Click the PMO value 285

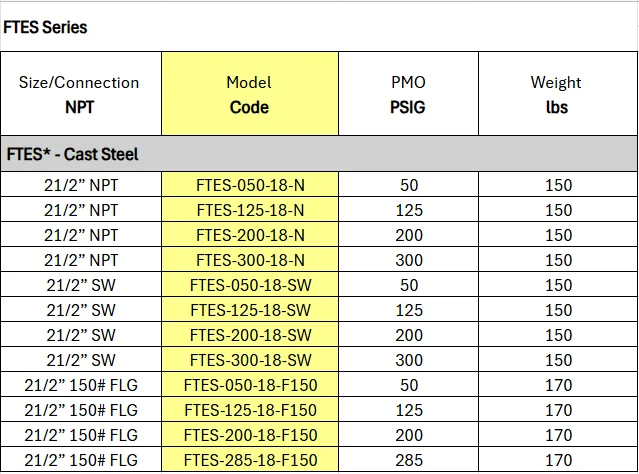point(409,460)
